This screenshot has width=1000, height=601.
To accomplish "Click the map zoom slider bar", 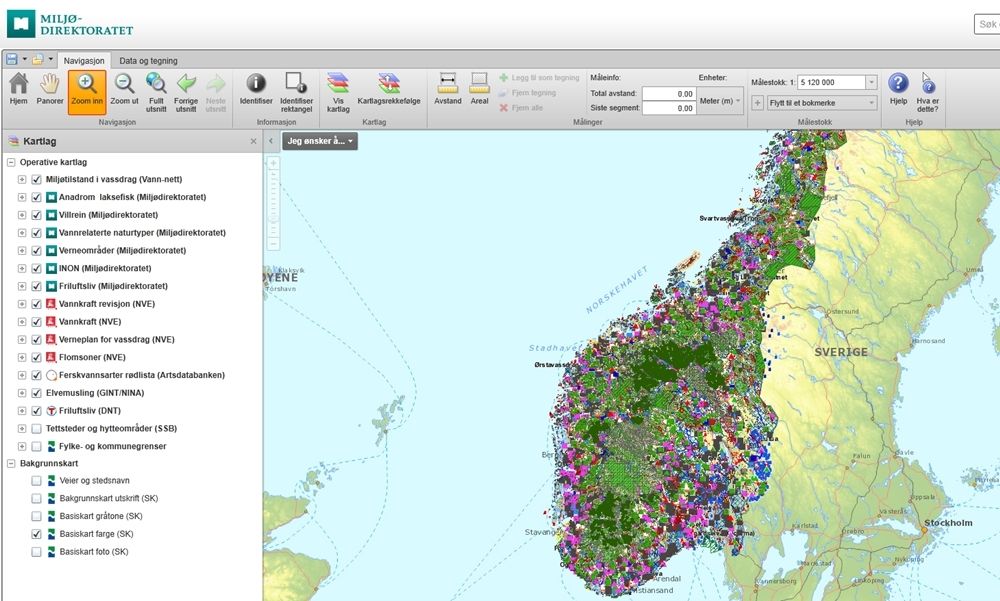I will coord(274,205).
